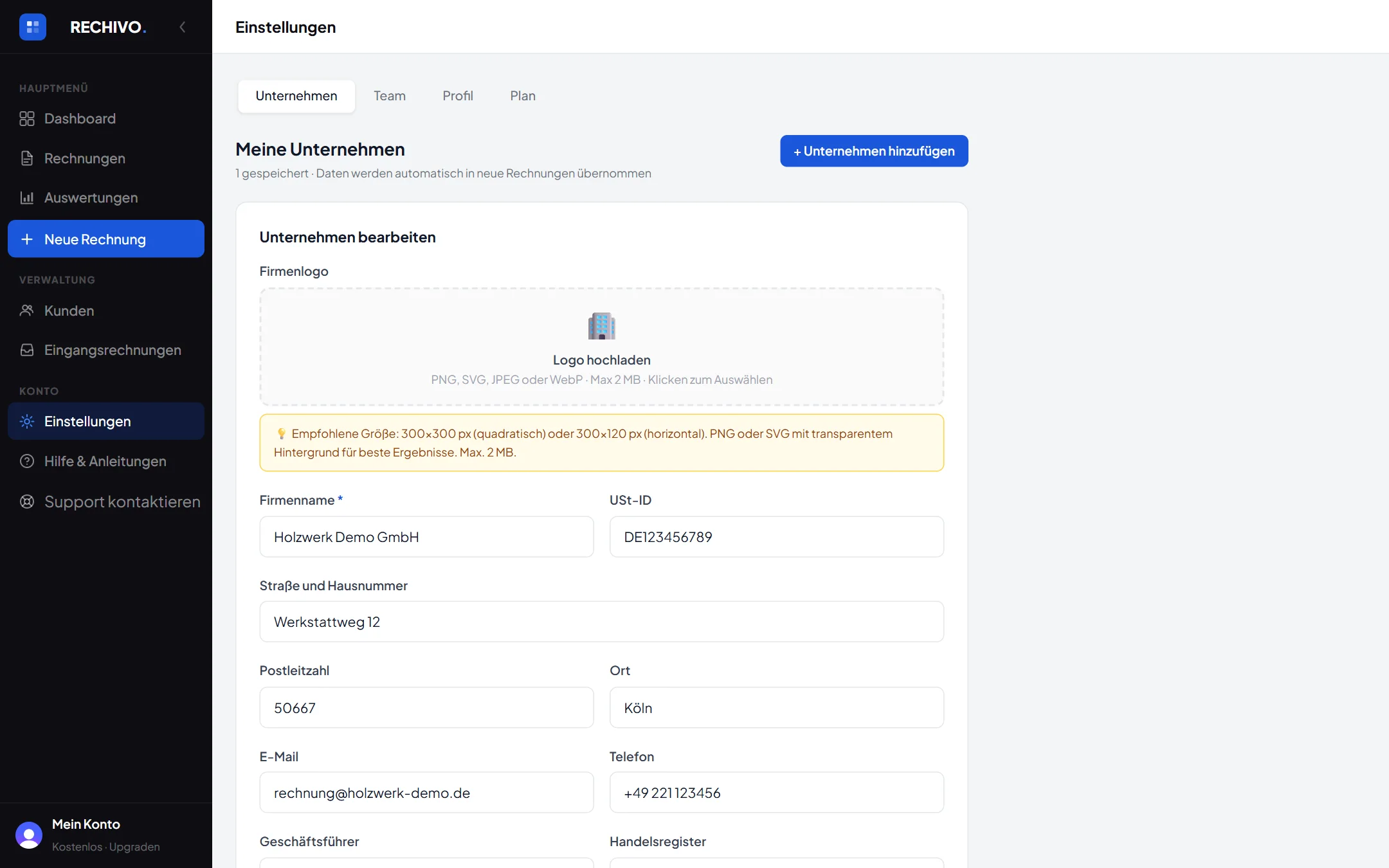Click the Handelsregister label

coord(658,842)
